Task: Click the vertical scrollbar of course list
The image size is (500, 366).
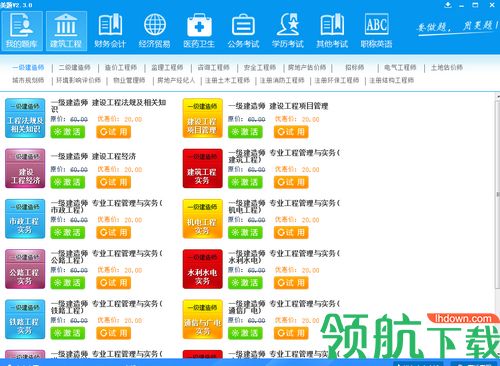Action: pyautogui.click(x=497, y=193)
